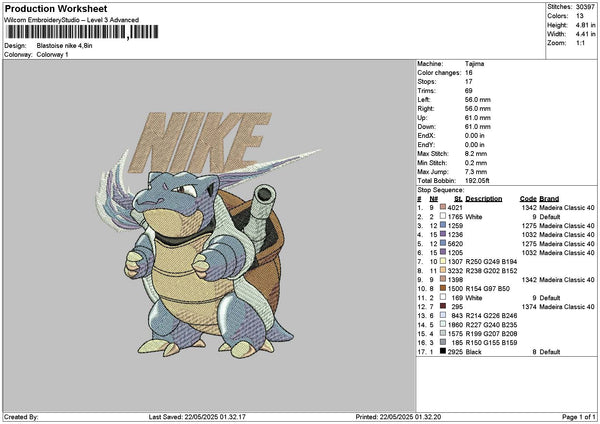
Task: Click the Brand column header
Action: point(549,199)
